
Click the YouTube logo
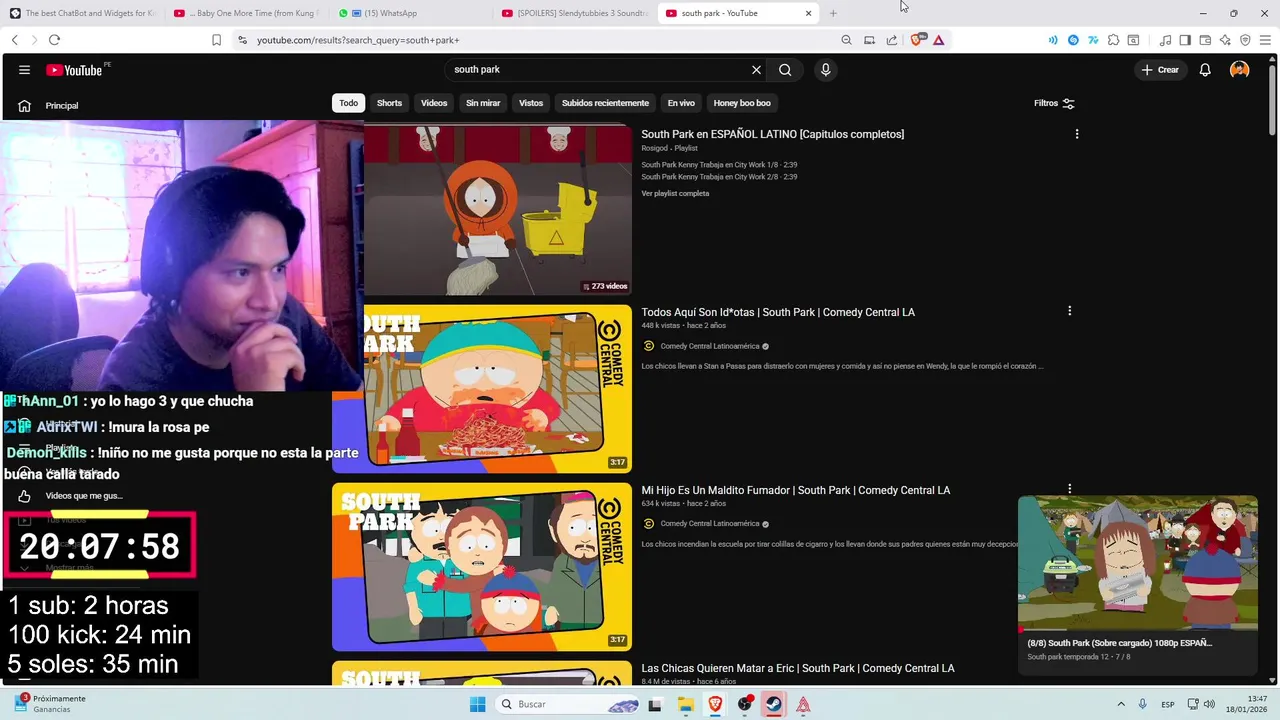tap(75, 70)
